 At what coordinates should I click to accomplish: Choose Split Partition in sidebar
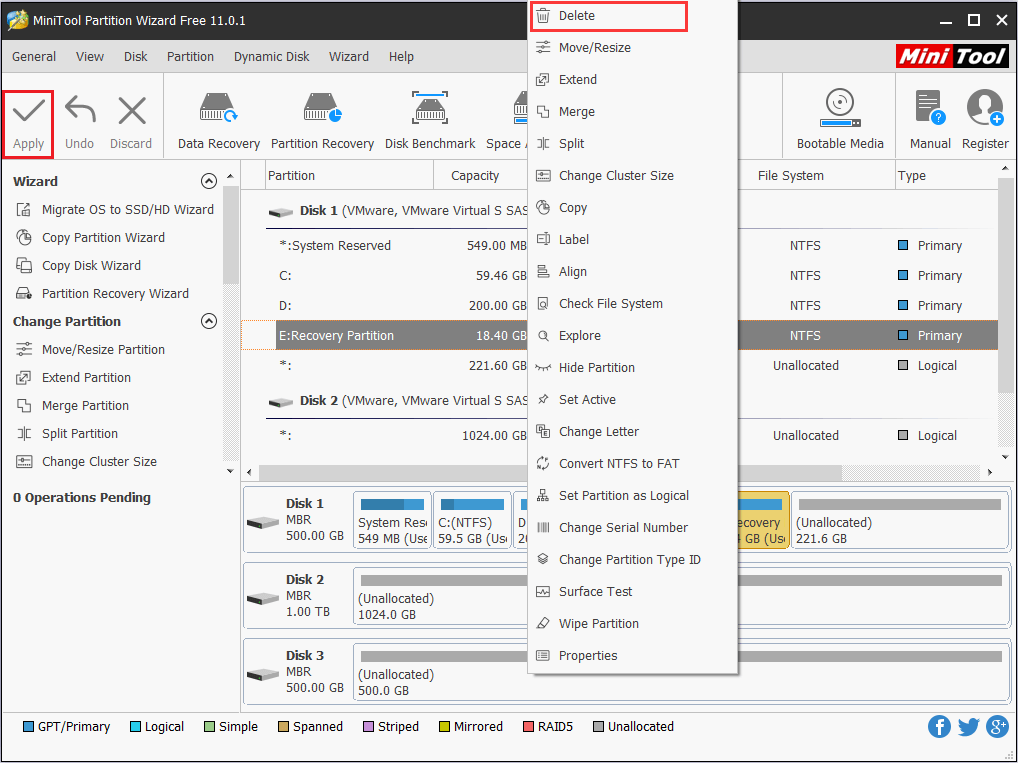pos(67,433)
